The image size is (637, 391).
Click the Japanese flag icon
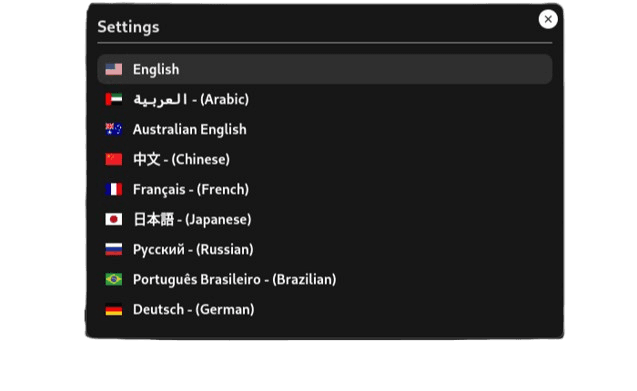click(114, 219)
